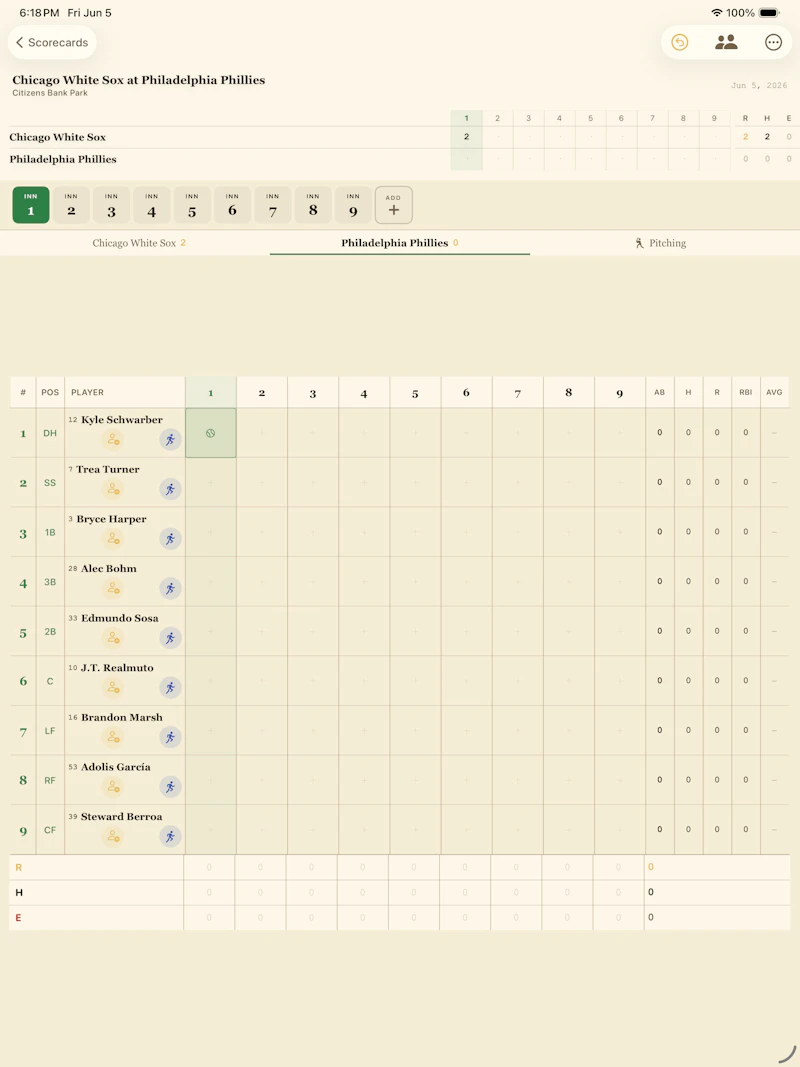This screenshot has width=800, height=1067.
Task: Select Edmundo Sosa player name
Action: point(120,618)
